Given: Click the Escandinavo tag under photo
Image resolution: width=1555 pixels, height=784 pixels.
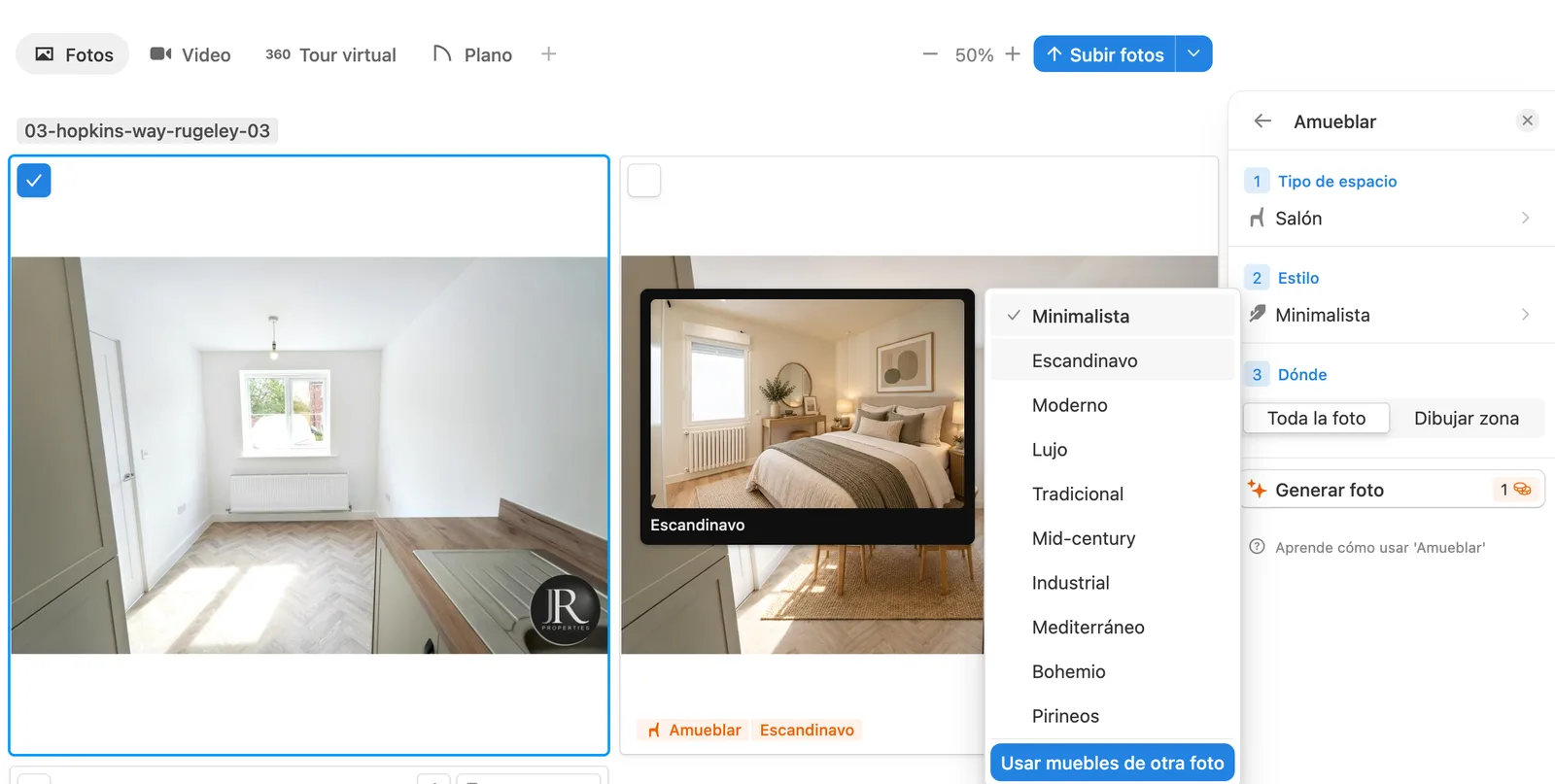Looking at the screenshot, I should point(807,730).
